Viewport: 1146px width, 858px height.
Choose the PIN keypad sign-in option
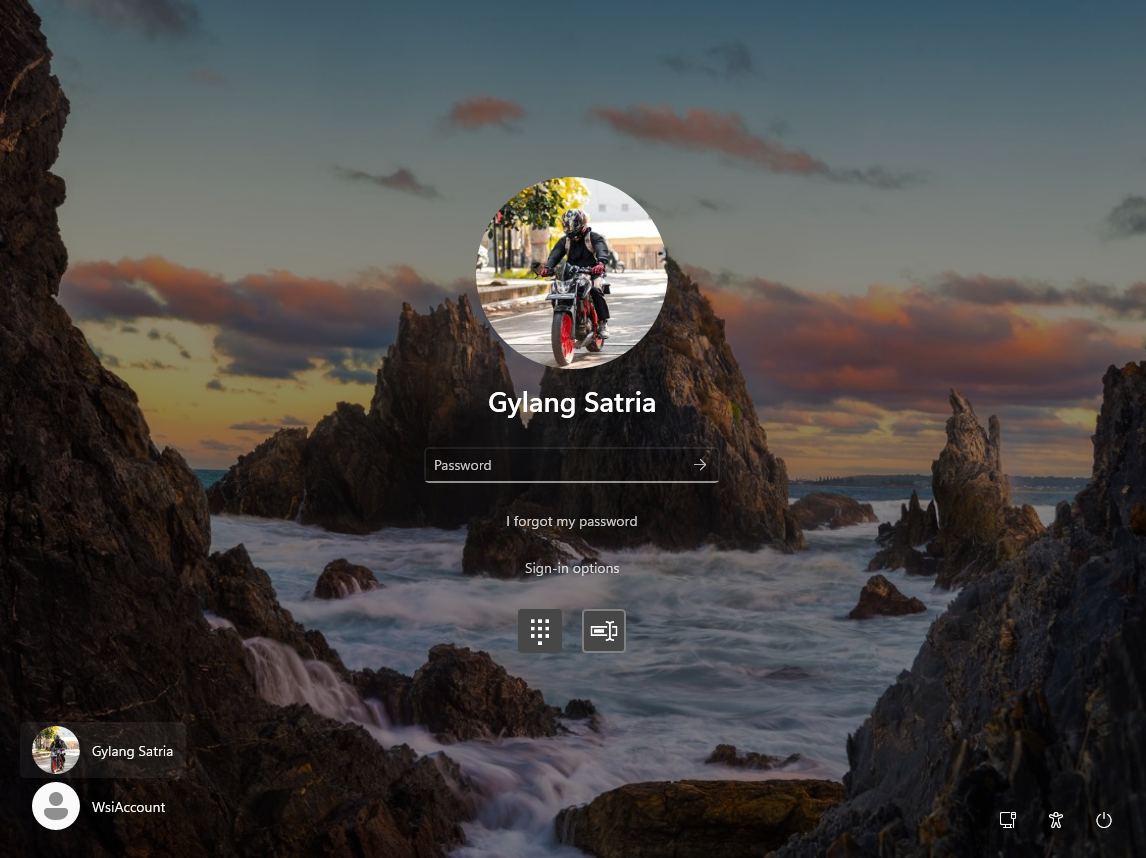540,631
